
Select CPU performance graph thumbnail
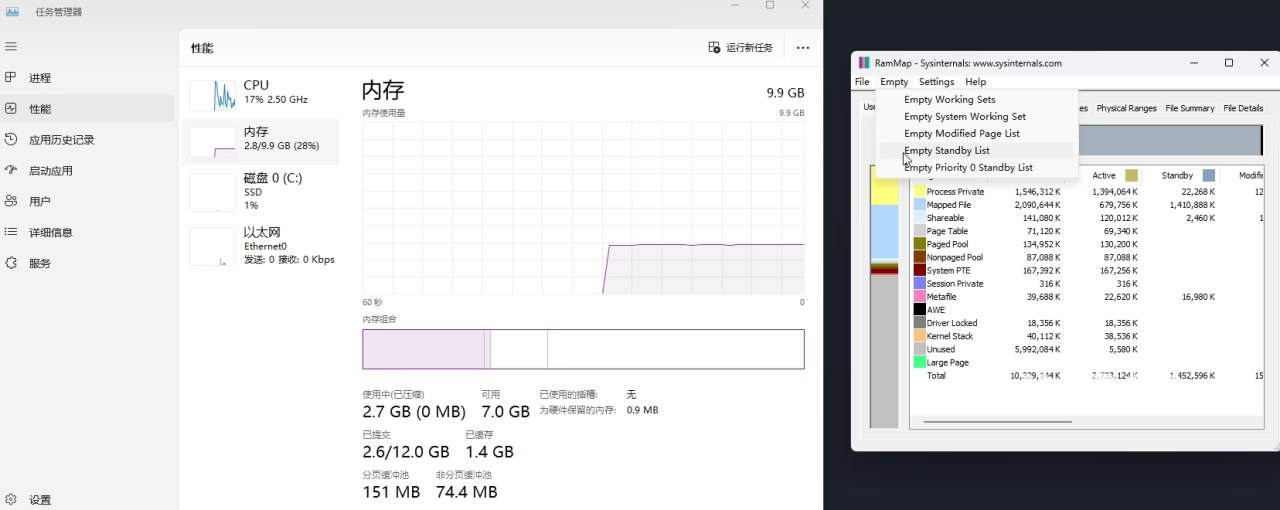pyautogui.click(x=213, y=95)
